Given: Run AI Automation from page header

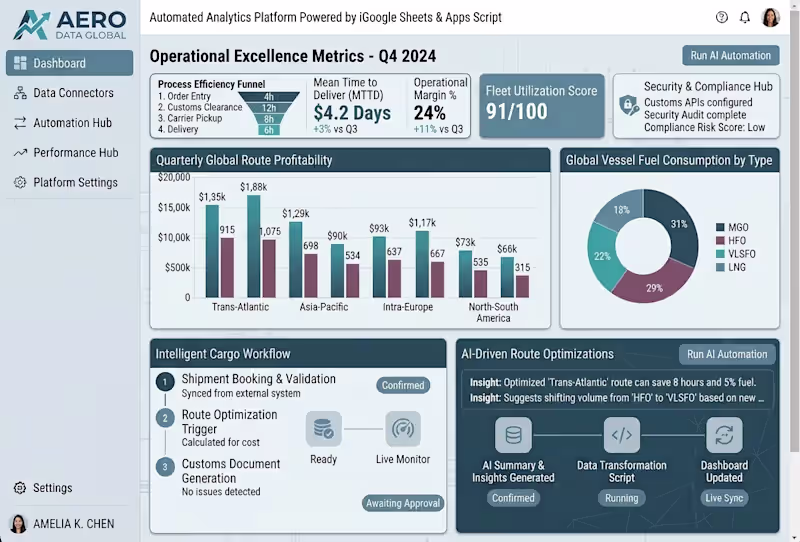Looking at the screenshot, I should pyautogui.click(x=731, y=55).
